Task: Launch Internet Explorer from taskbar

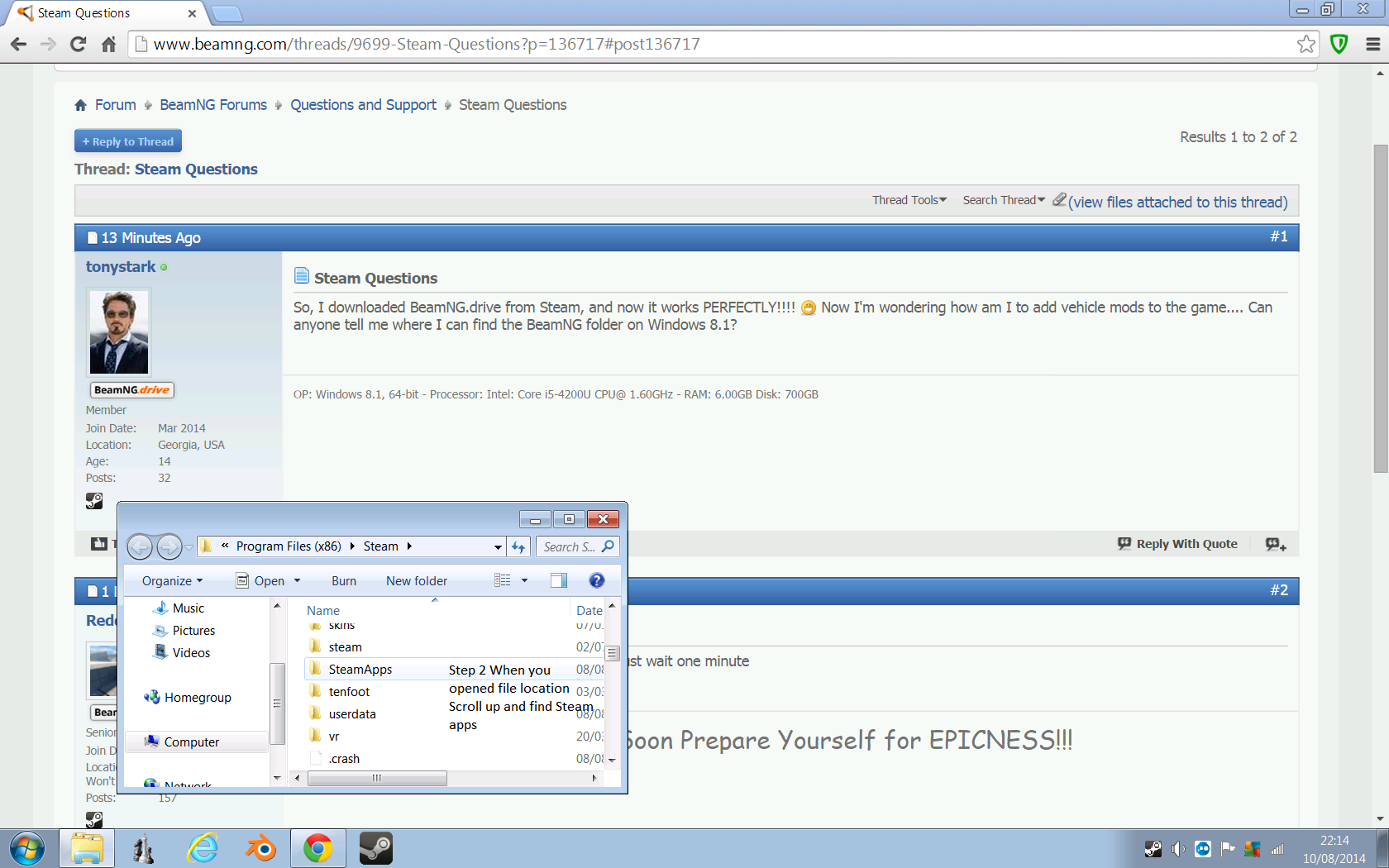Action: coord(203,849)
